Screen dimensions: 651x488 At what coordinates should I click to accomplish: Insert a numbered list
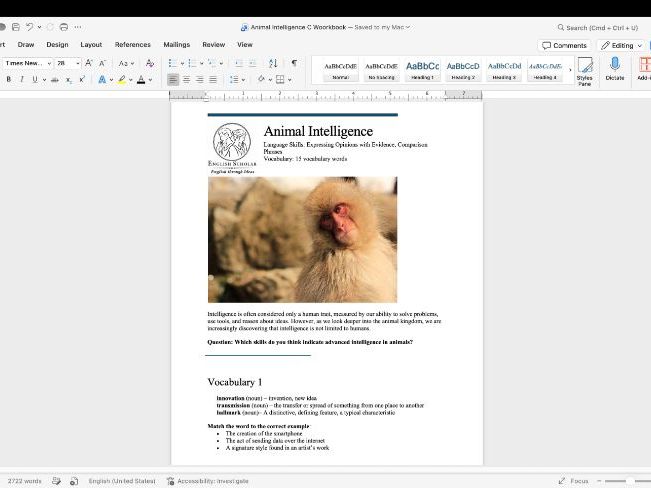[x=192, y=63]
